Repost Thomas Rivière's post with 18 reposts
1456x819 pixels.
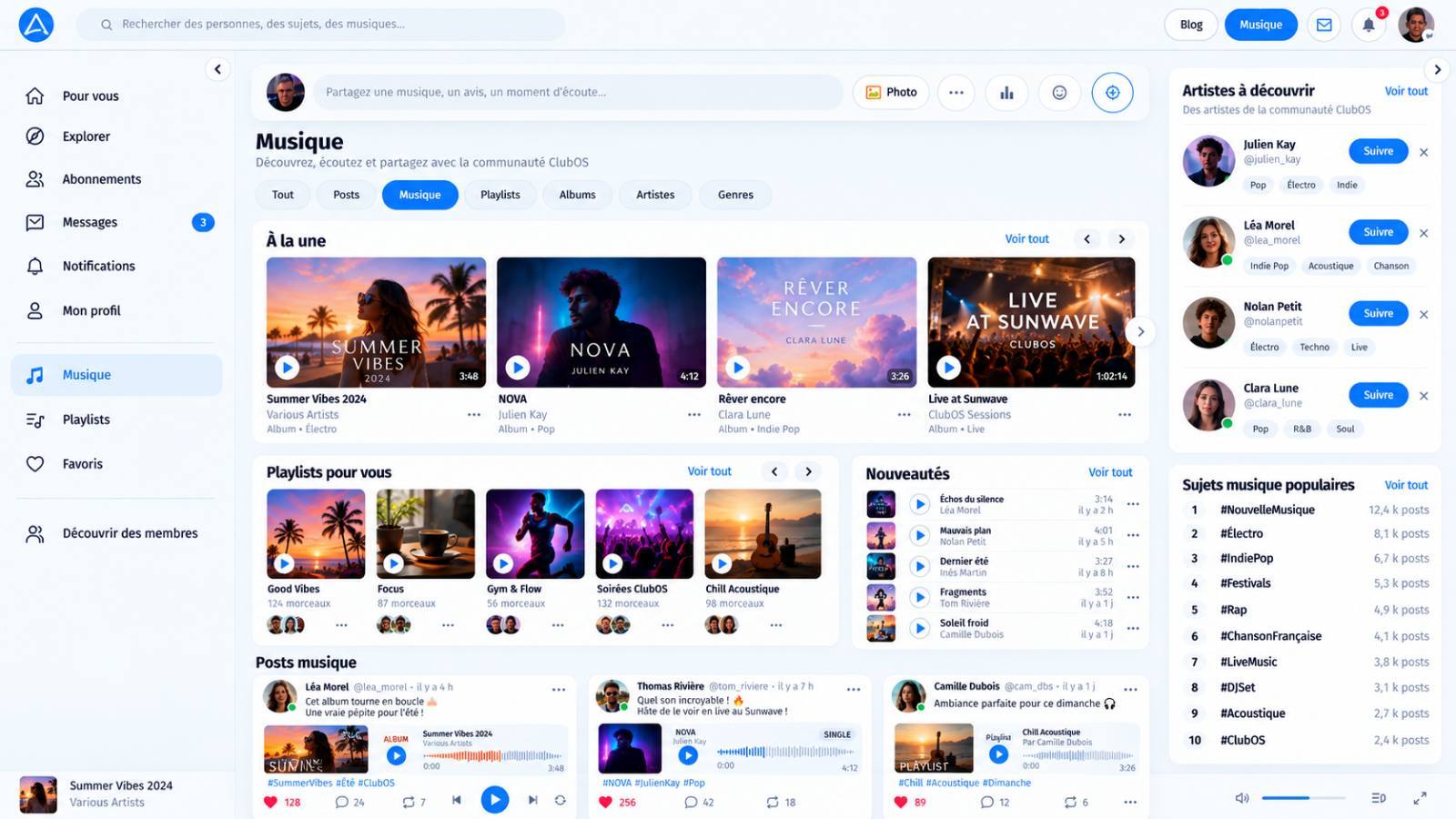(773, 802)
